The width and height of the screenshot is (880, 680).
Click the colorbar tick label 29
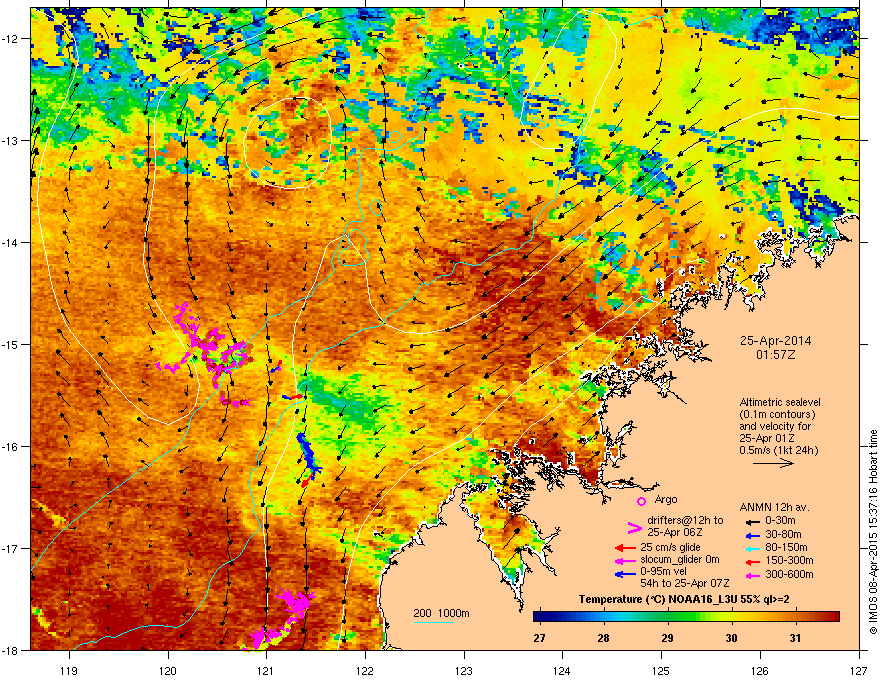[667, 638]
